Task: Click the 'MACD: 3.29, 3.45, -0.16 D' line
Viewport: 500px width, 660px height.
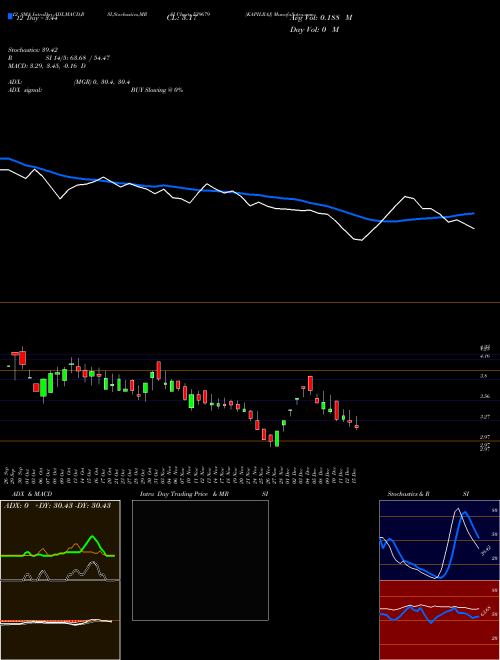Action: (x=47, y=66)
